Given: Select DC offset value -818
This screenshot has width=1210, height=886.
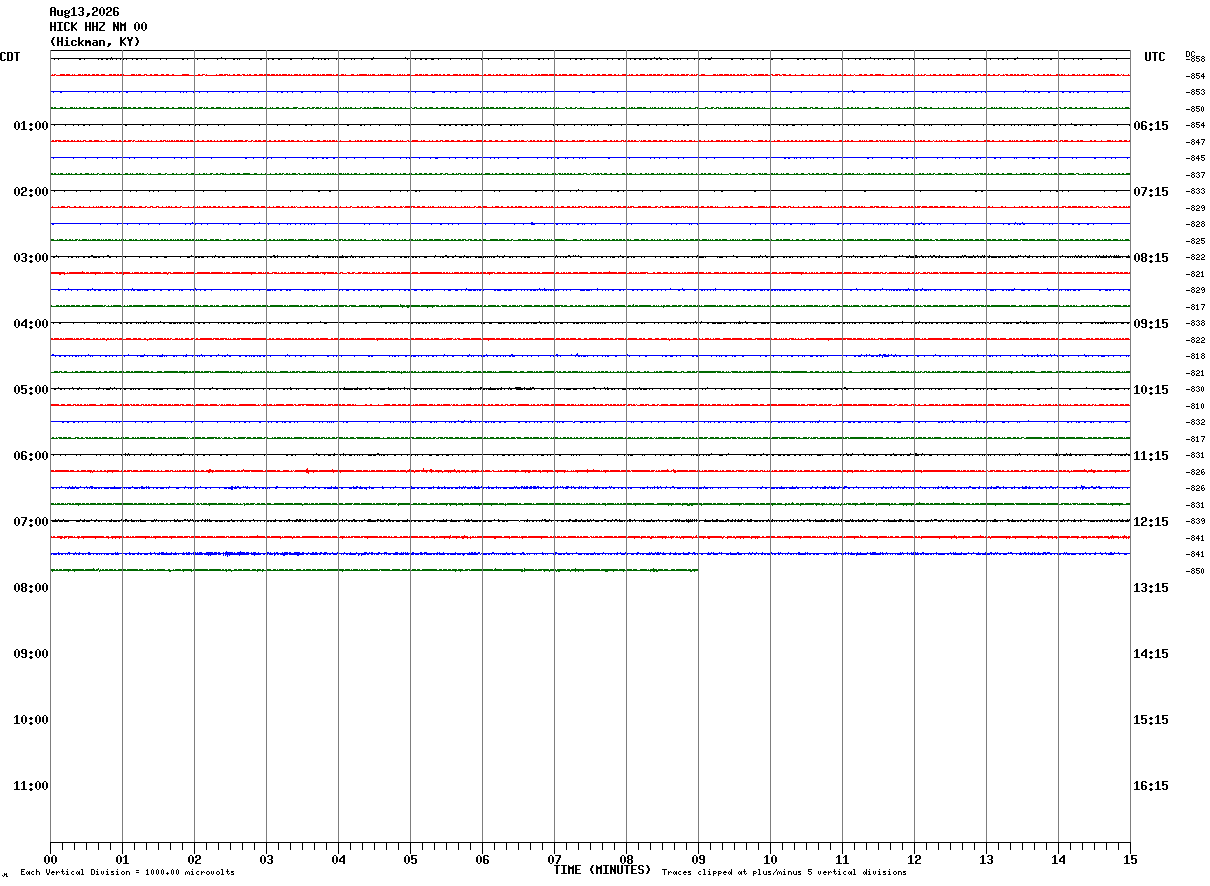Looking at the screenshot, I should (1196, 357).
